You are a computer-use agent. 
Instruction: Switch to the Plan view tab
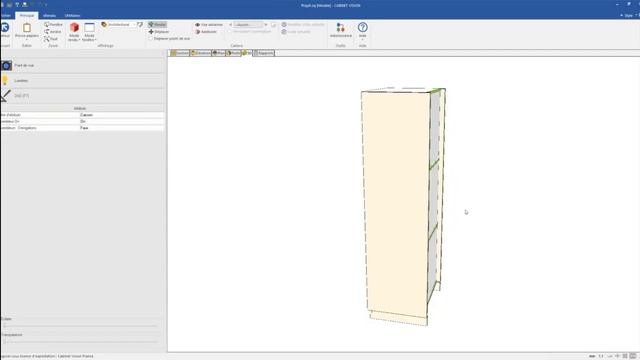pos(219,53)
